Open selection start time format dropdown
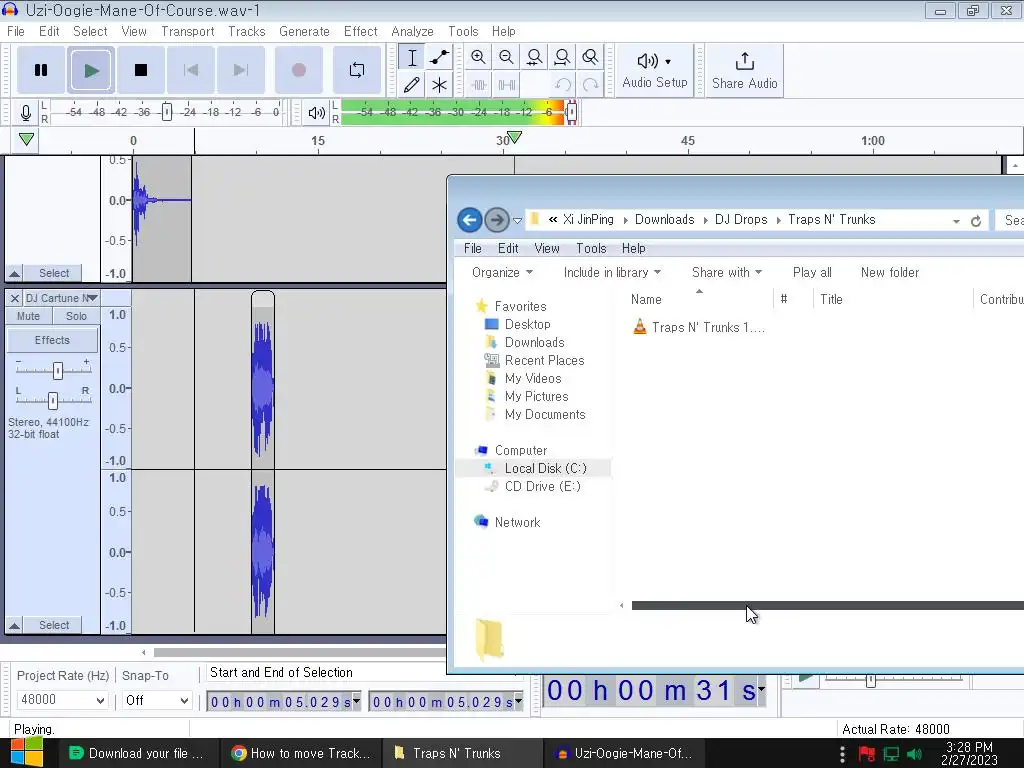Image resolution: width=1024 pixels, height=768 pixels. (356, 701)
